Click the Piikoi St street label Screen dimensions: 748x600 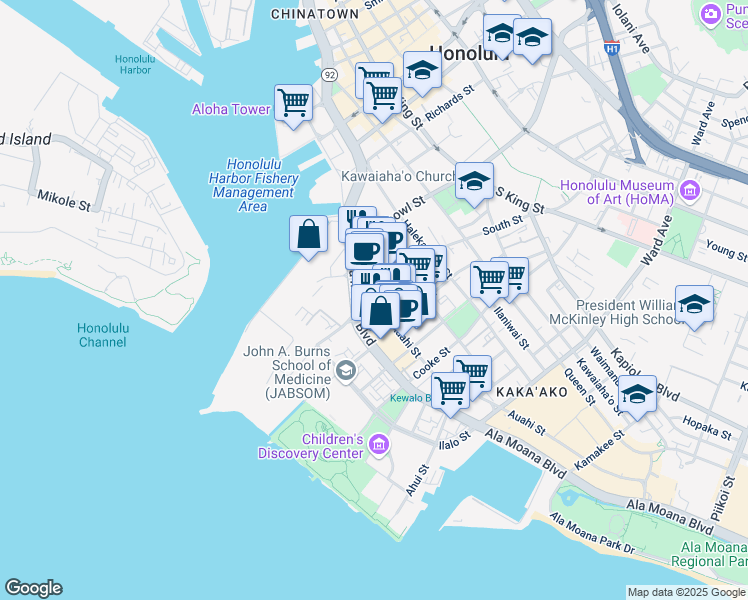(723, 498)
